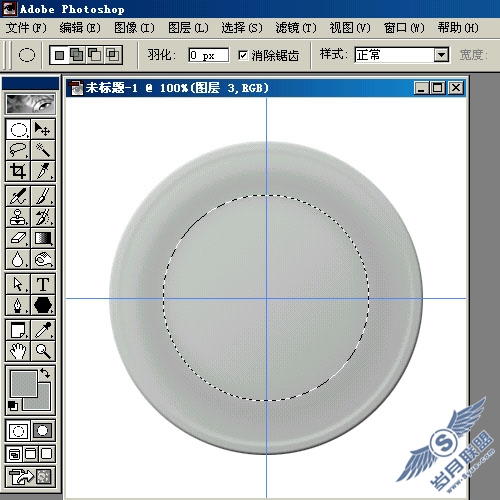Select the Type tool
Screen dimensions: 500x500
pos(43,284)
